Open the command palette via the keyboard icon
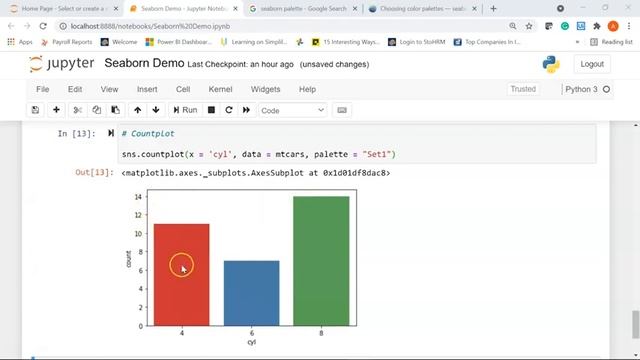 pos(342,110)
